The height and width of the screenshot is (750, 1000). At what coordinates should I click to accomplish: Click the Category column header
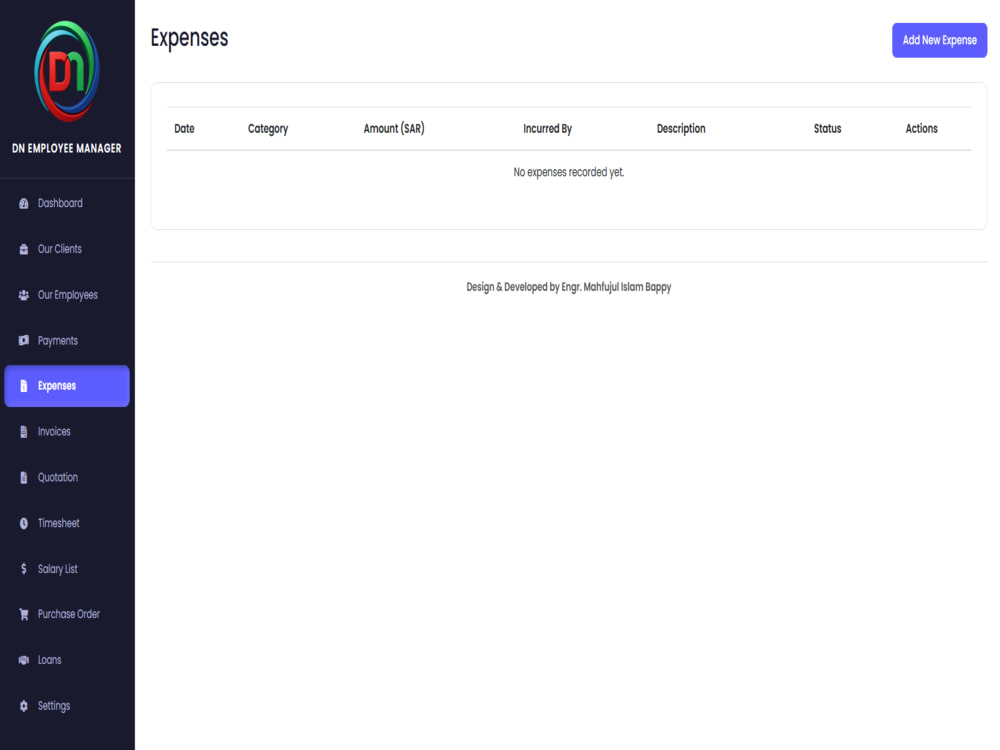pos(268,129)
